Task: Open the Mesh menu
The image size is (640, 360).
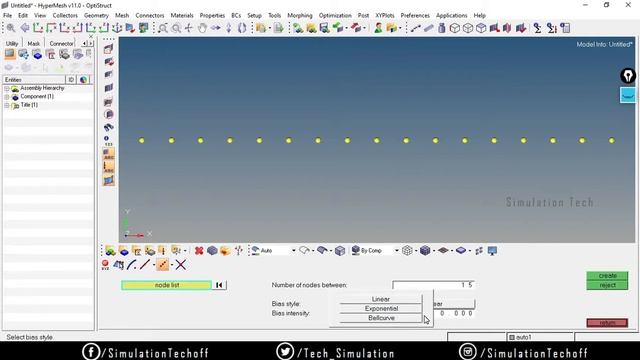Action: point(122,16)
